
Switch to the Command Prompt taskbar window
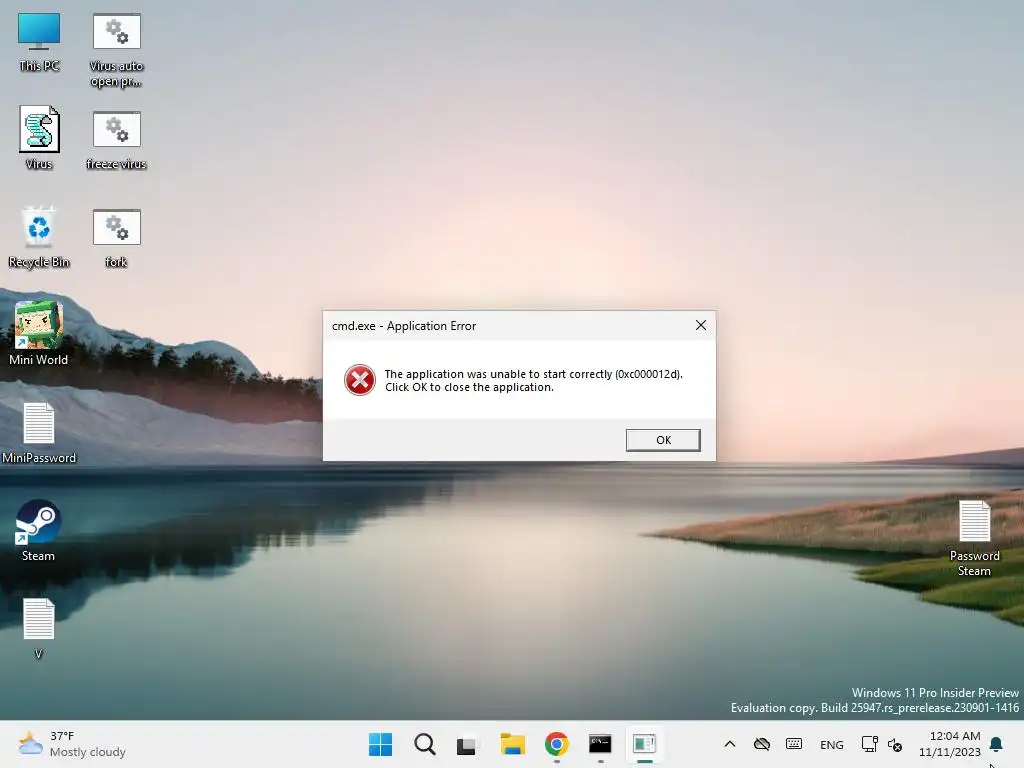click(600, 744)
